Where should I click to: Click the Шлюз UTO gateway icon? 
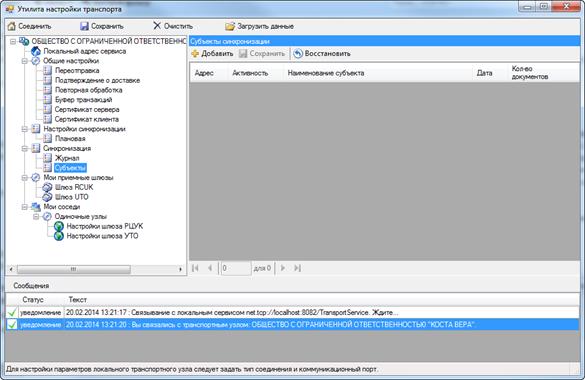[x=47, y=197]
